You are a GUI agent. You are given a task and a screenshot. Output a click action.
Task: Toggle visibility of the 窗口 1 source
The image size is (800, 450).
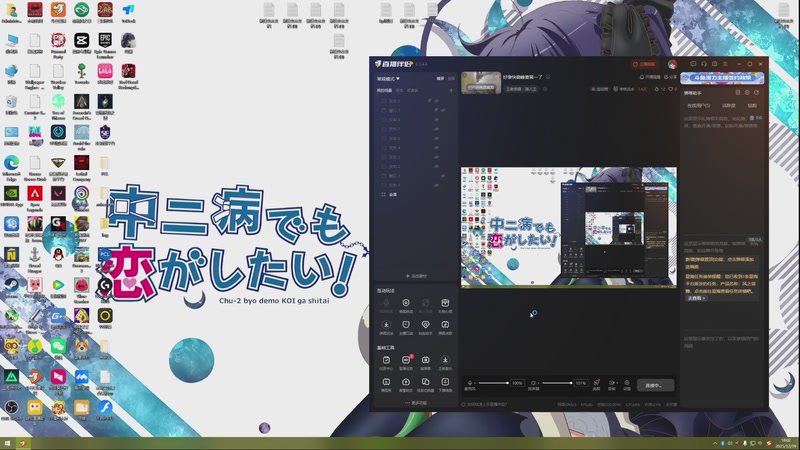tap(443, 110)
